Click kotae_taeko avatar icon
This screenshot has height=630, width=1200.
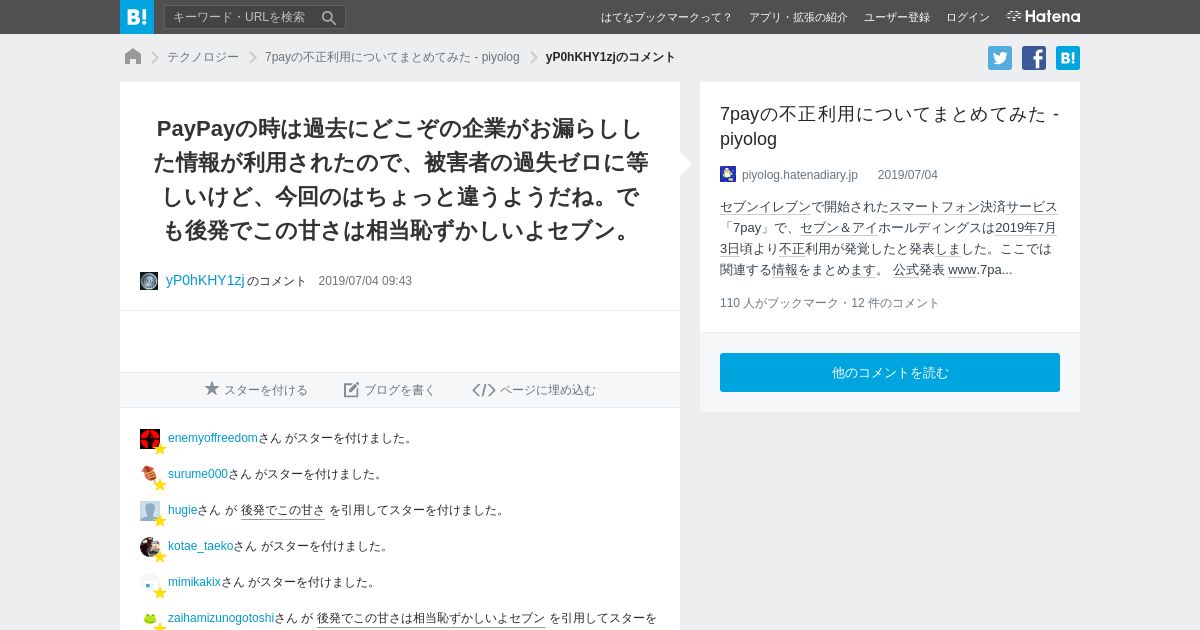[x=150, y=547]
